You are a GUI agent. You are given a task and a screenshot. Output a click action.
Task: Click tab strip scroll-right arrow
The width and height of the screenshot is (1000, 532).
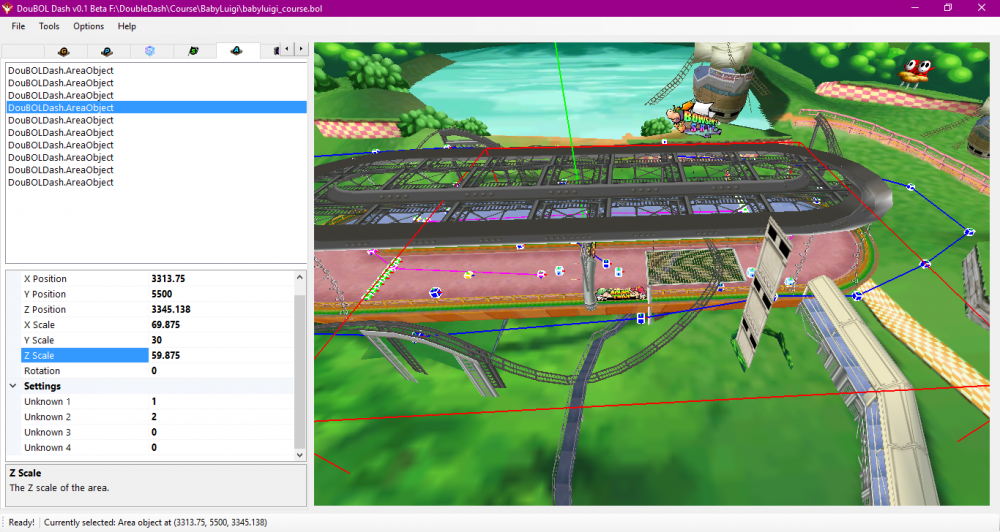click(x=301, y=49)
